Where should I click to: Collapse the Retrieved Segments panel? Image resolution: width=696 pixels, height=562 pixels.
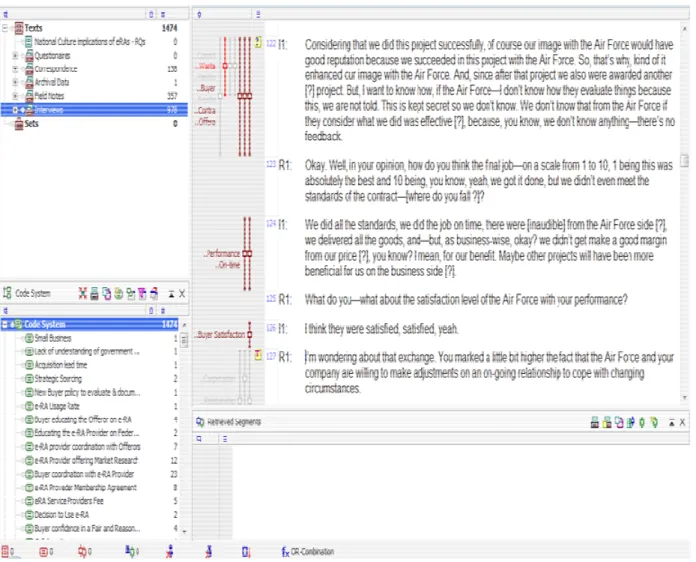click(672, 423)
